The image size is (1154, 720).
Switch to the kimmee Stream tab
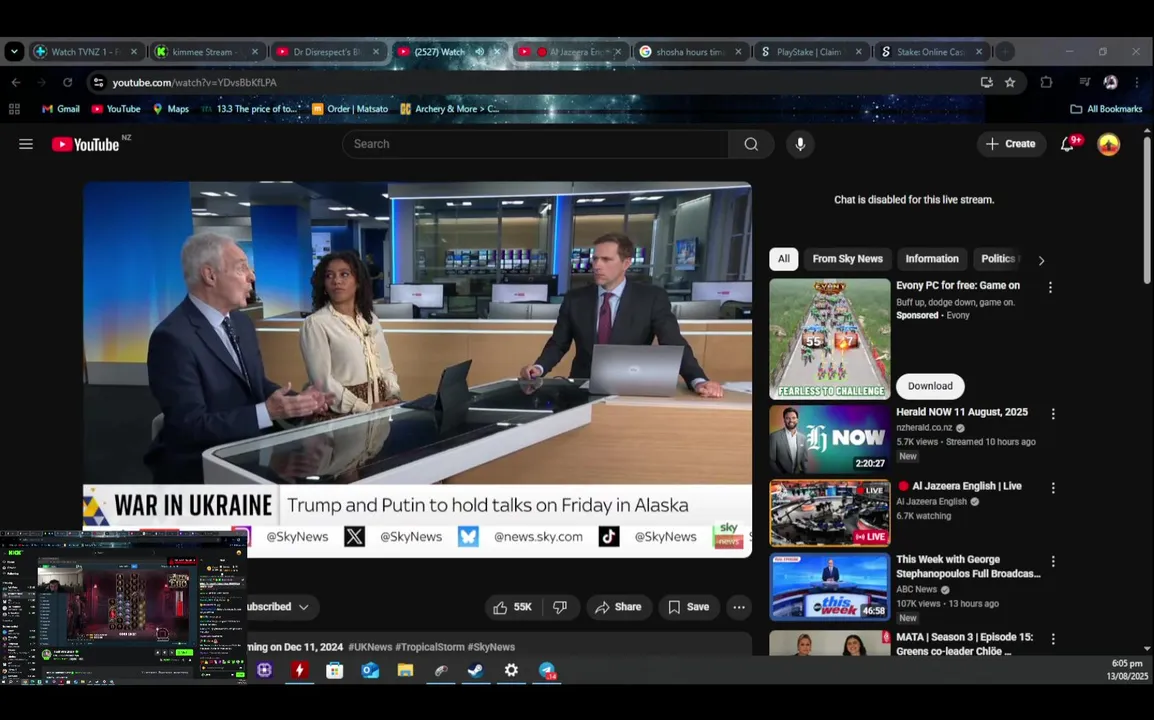coord(207,52)
